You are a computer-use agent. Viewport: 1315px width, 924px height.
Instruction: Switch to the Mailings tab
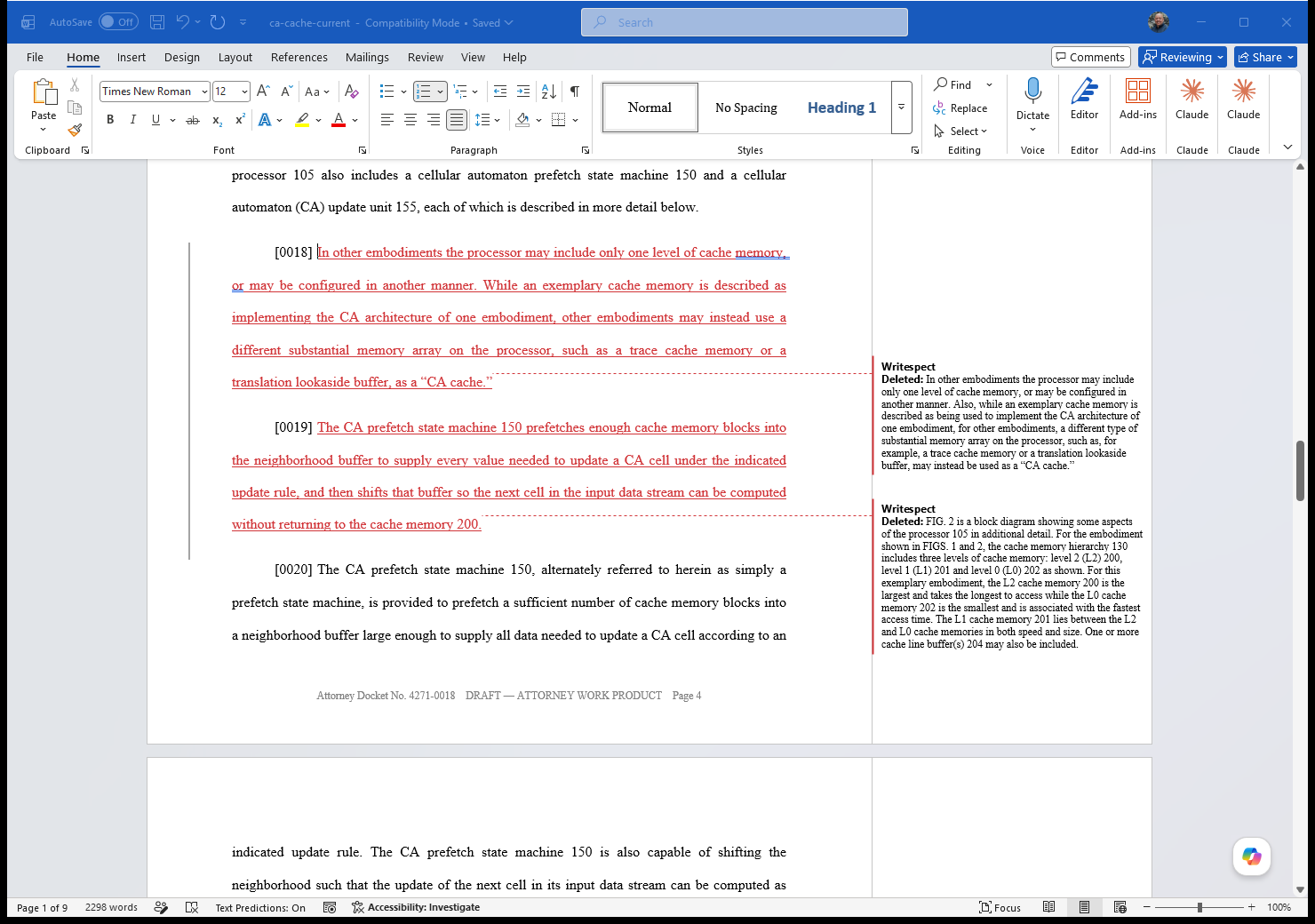click(367, 57)
